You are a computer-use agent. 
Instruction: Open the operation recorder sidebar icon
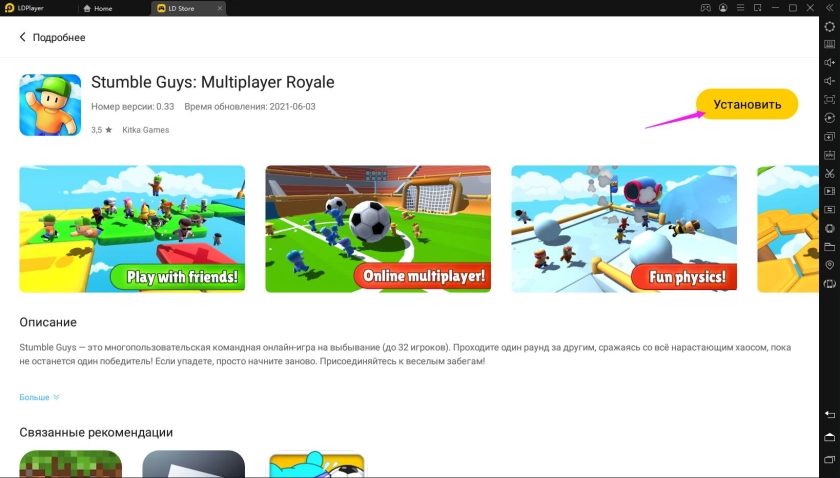click(829, 118)
